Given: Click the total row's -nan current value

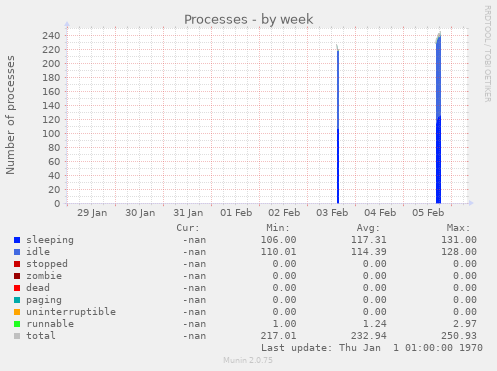Looking at the screenshot, I should coord(194,336).
